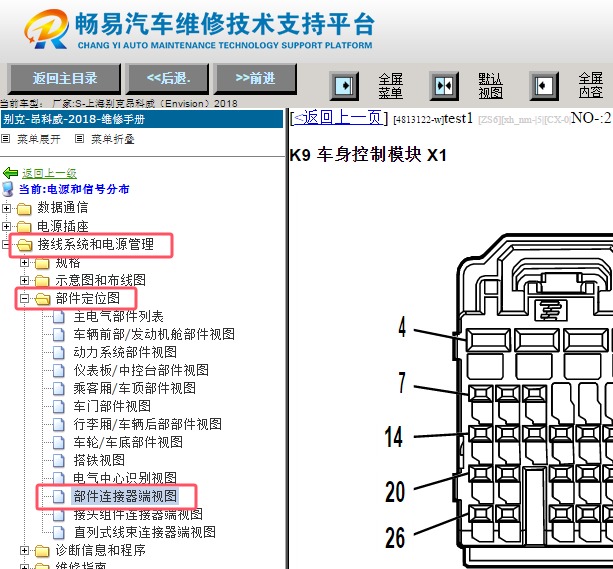Click the 电源插座 folder icon
The width and height of the screenshot is (613, 569).
pos(24,227)
